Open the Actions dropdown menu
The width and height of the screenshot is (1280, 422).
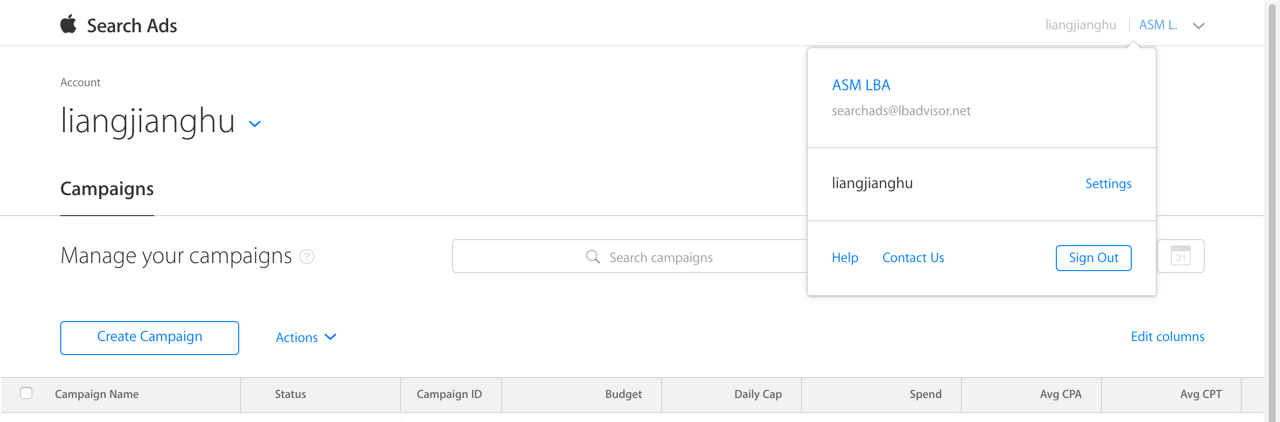[x=305, y=338]
